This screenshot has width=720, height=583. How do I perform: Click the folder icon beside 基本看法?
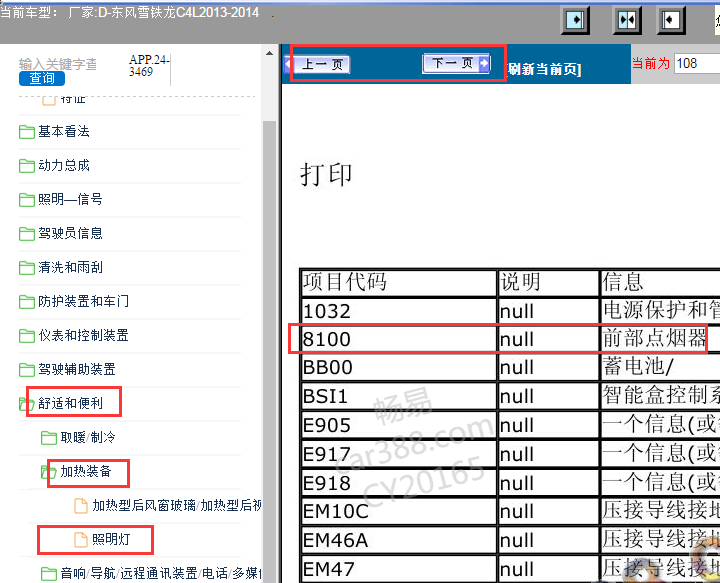pos(27,132)
